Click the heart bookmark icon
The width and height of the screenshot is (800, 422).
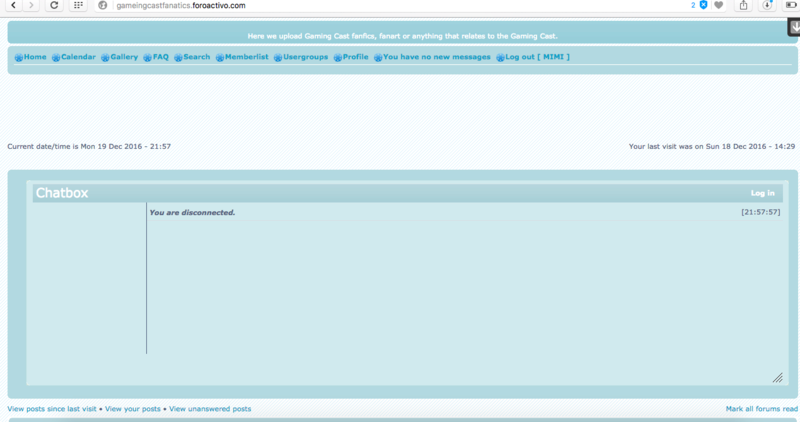pos(719,5)
